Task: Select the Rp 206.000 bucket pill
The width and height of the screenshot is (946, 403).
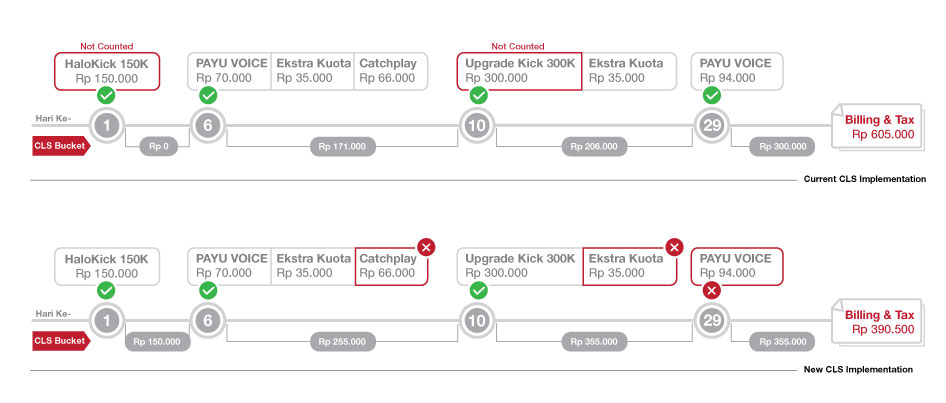Action: click(x=594, y=147)
